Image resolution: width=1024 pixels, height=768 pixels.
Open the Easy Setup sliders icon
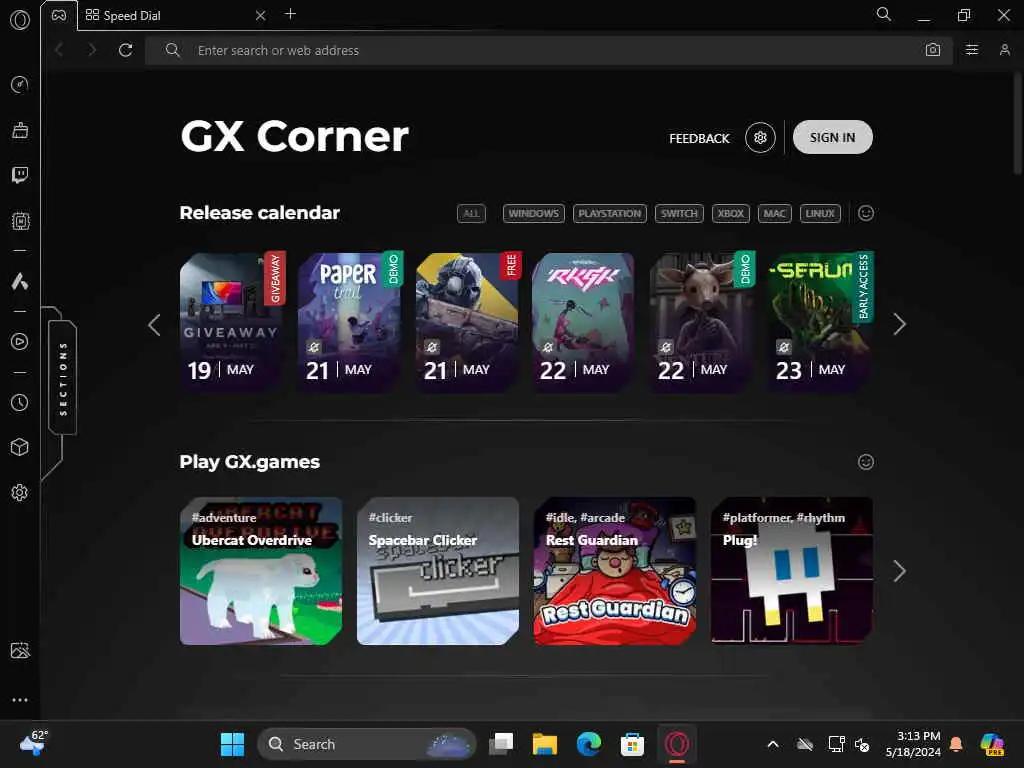[972, 50]
